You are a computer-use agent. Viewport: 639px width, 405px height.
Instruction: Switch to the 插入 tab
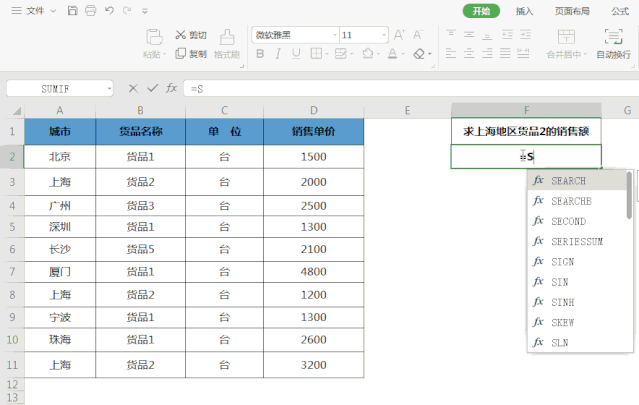coord(524,11)
